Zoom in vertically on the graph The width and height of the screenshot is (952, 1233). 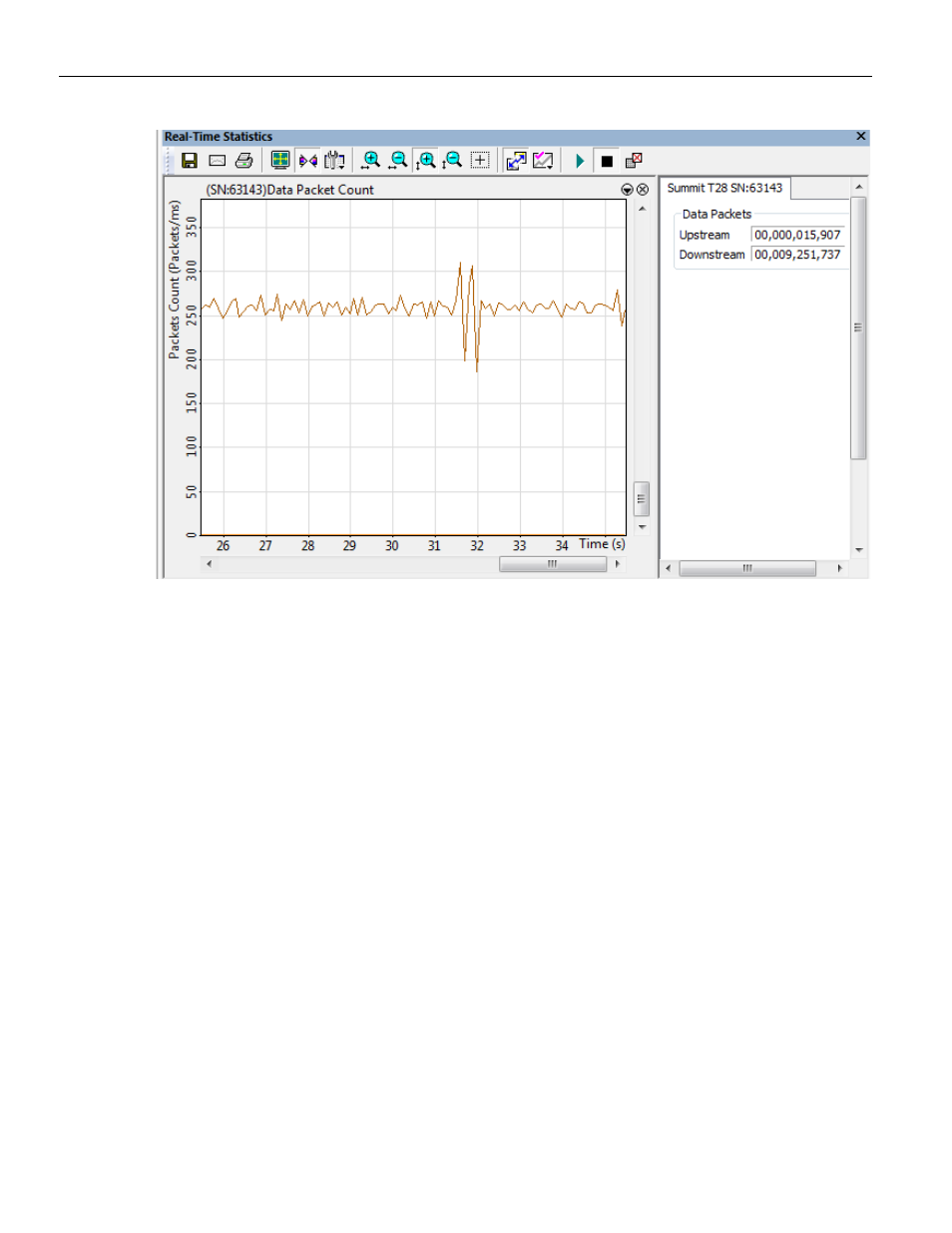tap(426, 161)
